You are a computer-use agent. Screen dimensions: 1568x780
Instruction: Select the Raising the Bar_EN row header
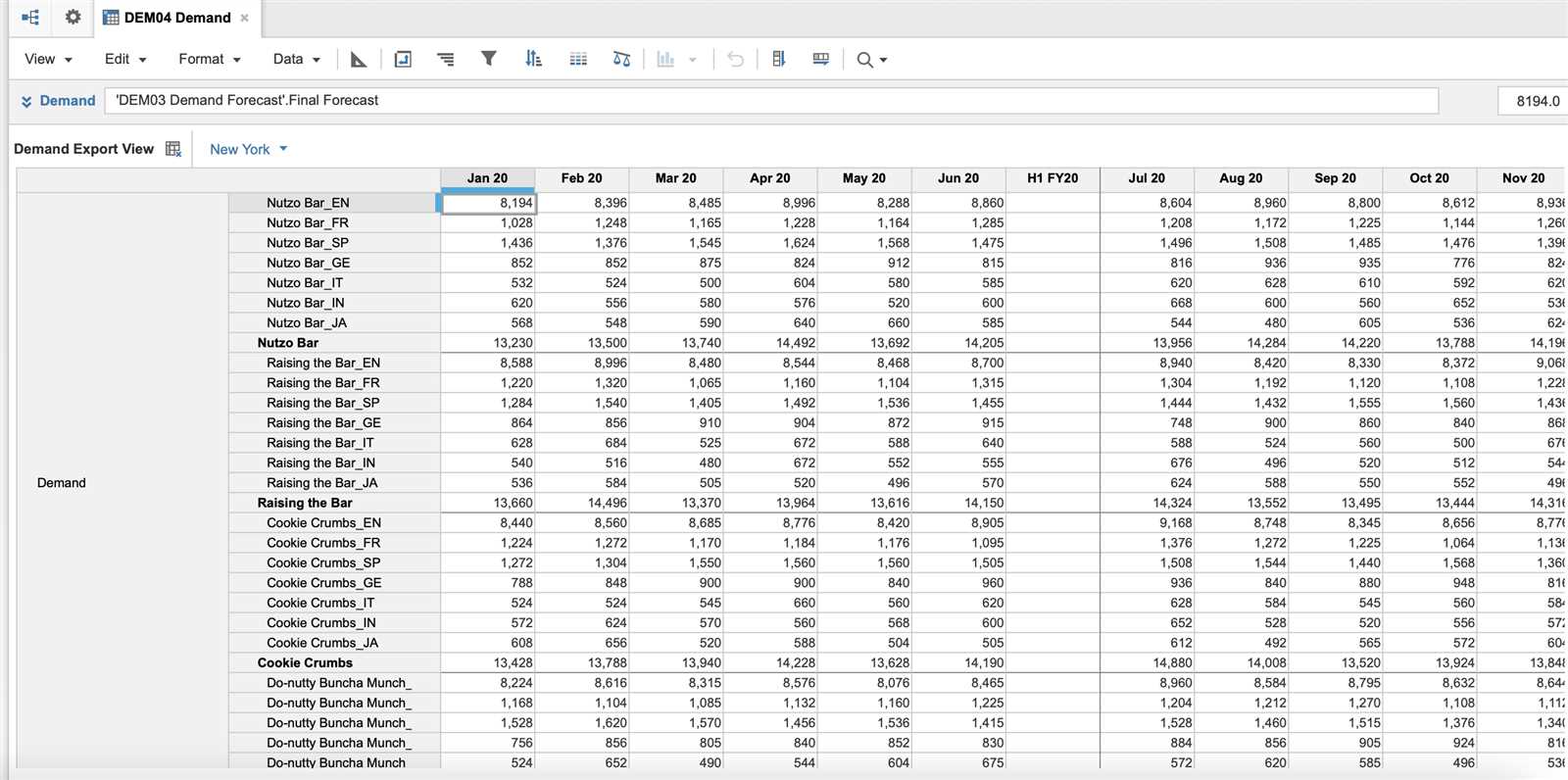tap(334, 363)
